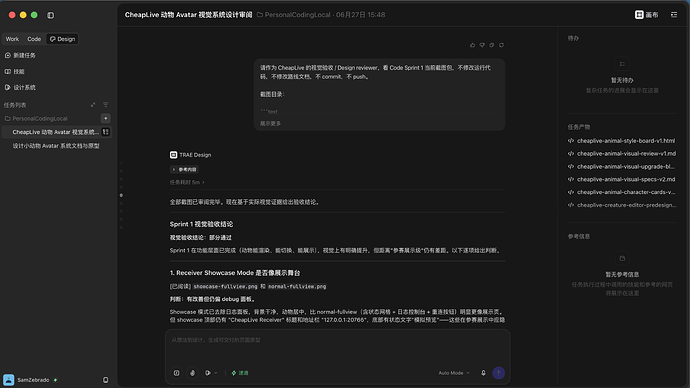Expand the message with 展示更多
The height and width of the screenshot is (388, 690).
tap(270, 124)
